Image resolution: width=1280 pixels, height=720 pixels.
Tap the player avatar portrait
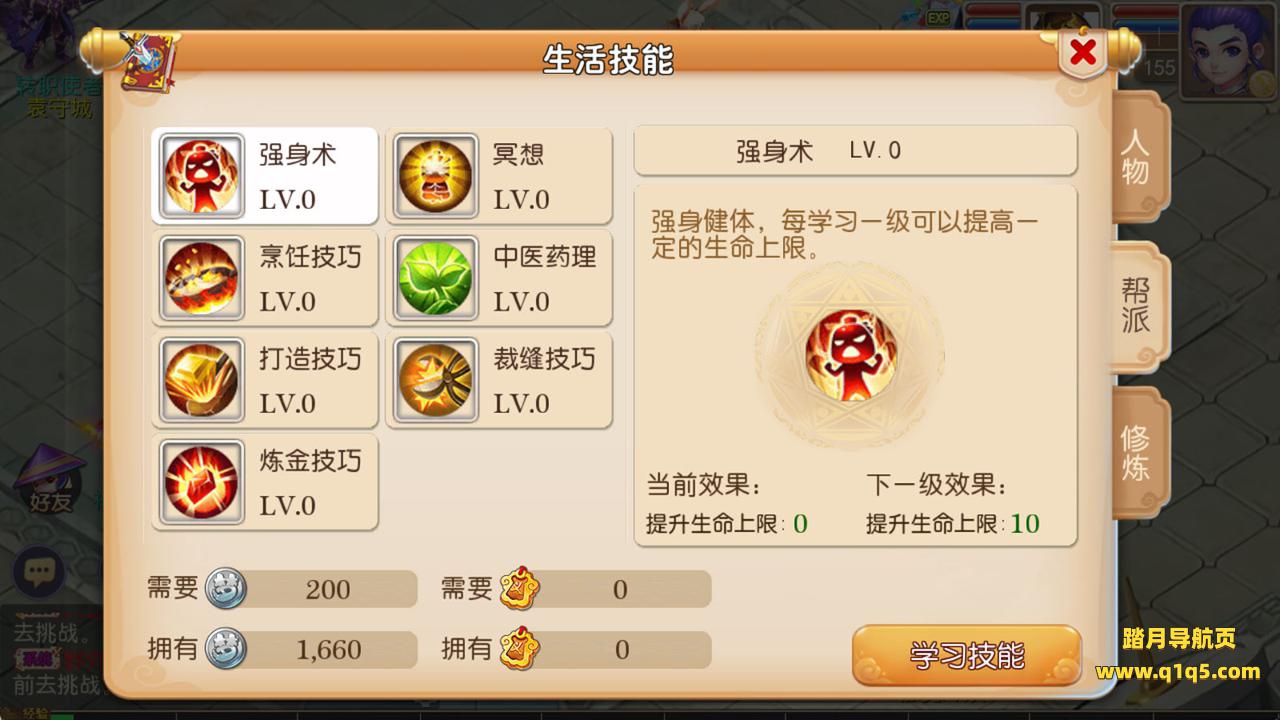(x=1229, y=50)
